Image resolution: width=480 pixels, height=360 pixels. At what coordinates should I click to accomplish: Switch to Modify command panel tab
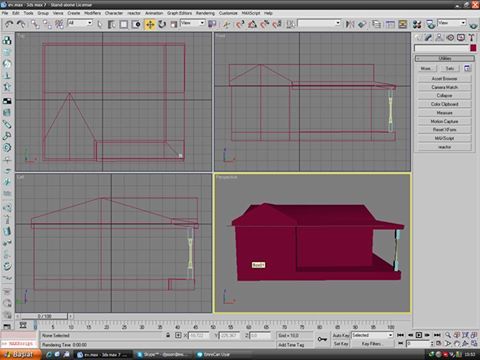(x=429, y=37)
